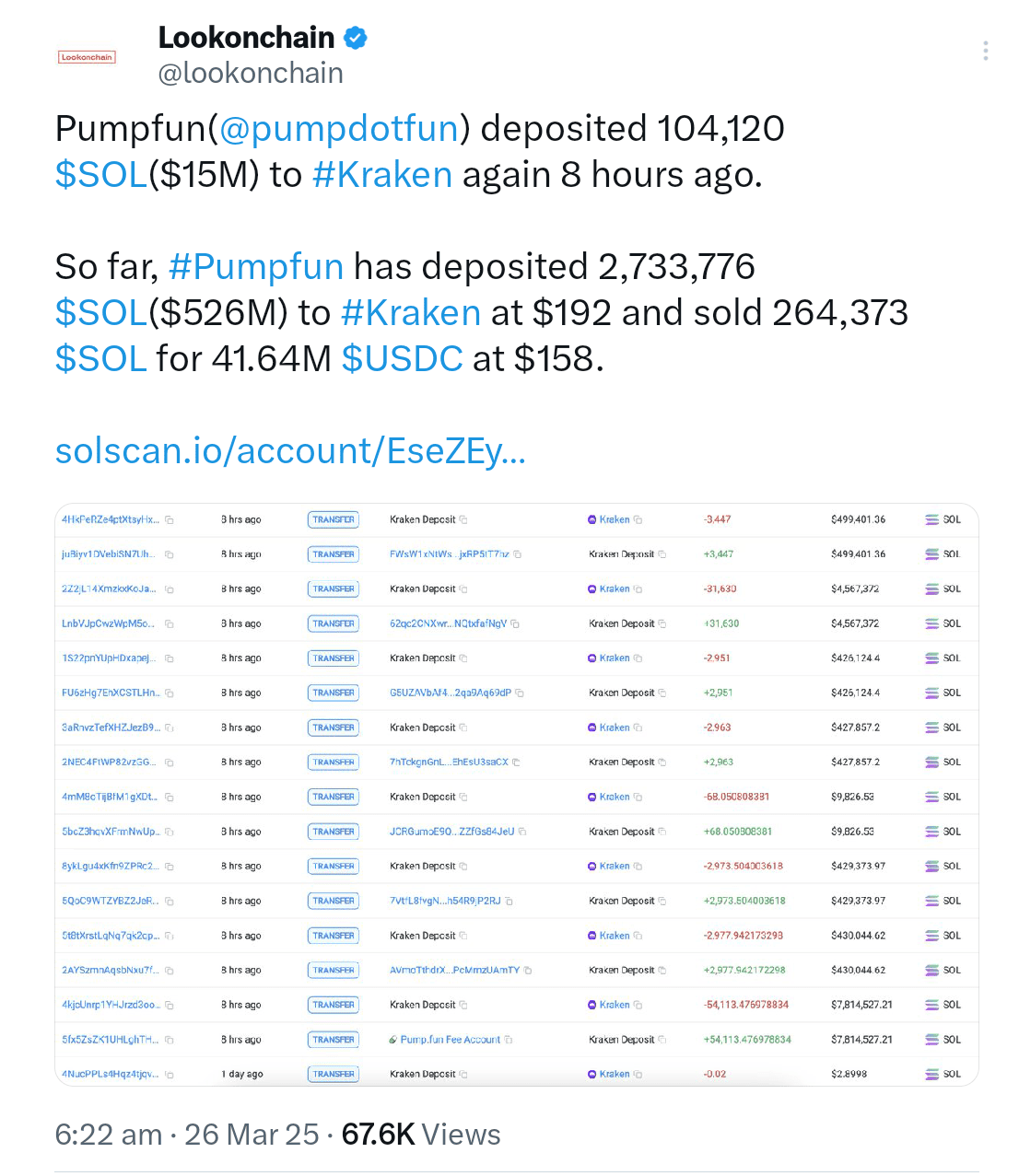Image resolution: width=1019 pixels, height=1176 pixels.
Task: Click the @lookonchain handle
Action: coord(251,72)
